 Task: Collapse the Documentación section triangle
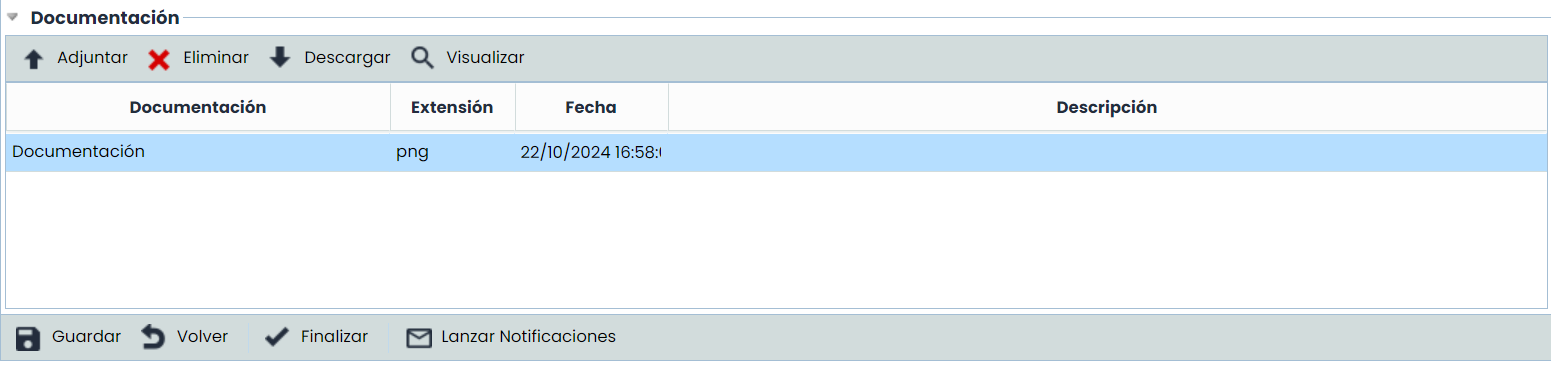point(13,17)
